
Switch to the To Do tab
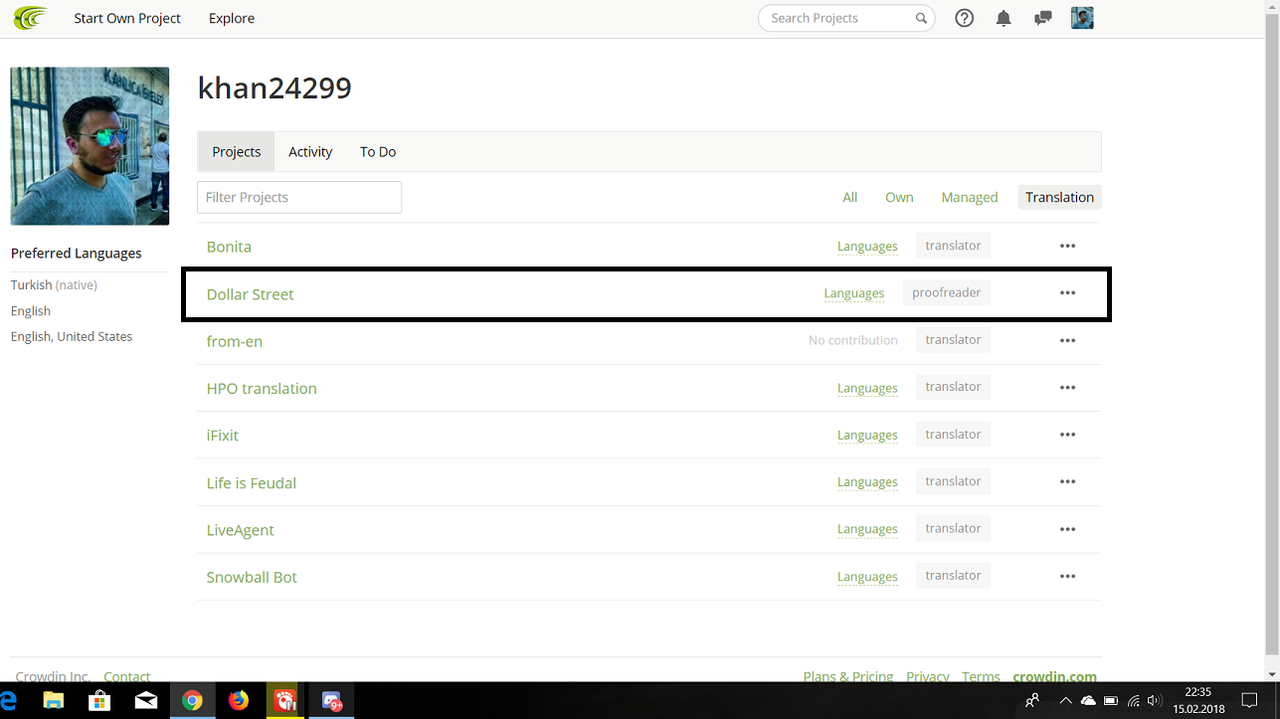coord(378,151)
